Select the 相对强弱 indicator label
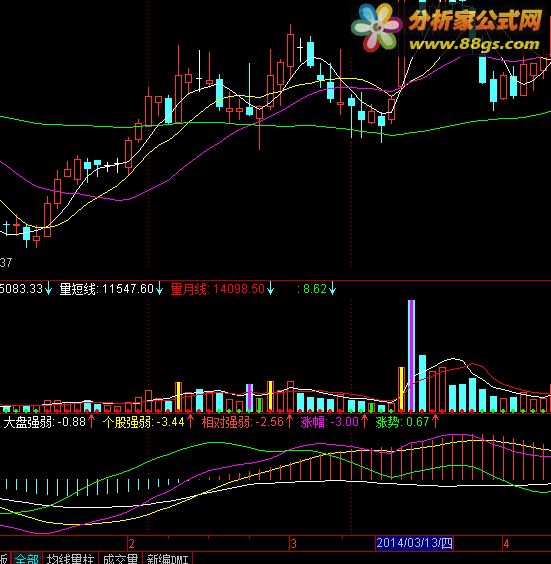 click(226, 422)
